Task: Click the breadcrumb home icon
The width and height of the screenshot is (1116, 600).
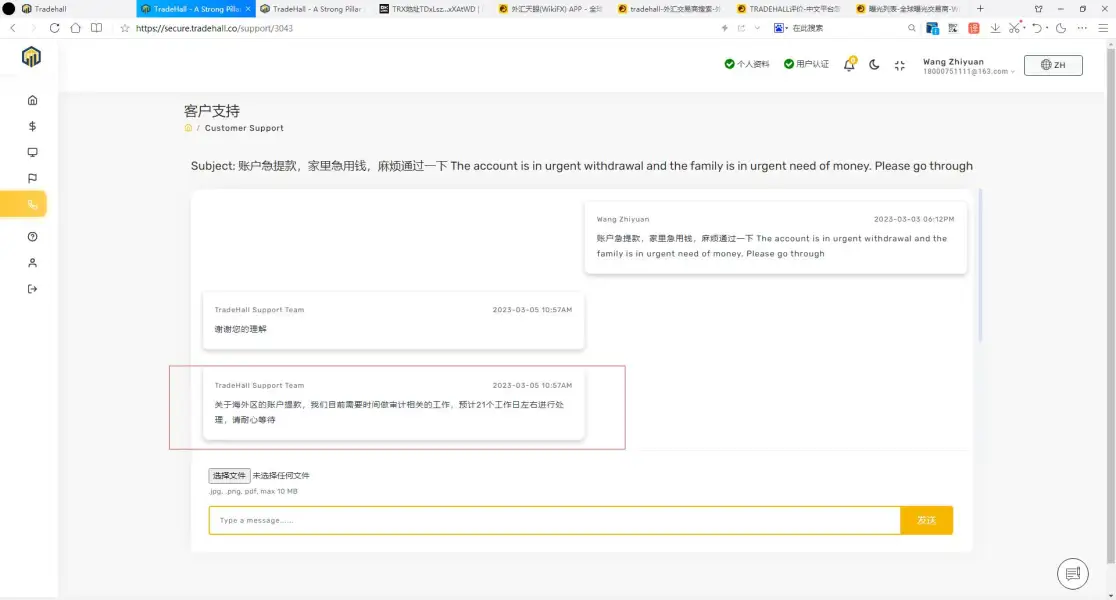Action: [x=188, y=128]
